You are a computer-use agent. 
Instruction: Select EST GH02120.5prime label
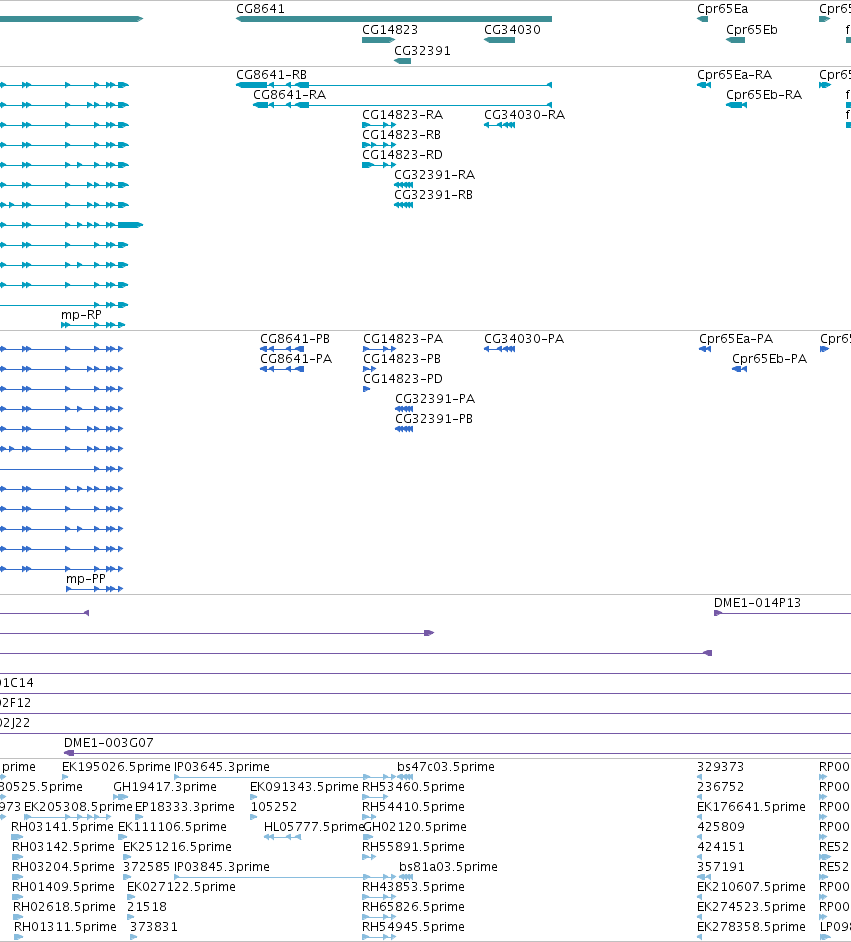pos(414,827)
